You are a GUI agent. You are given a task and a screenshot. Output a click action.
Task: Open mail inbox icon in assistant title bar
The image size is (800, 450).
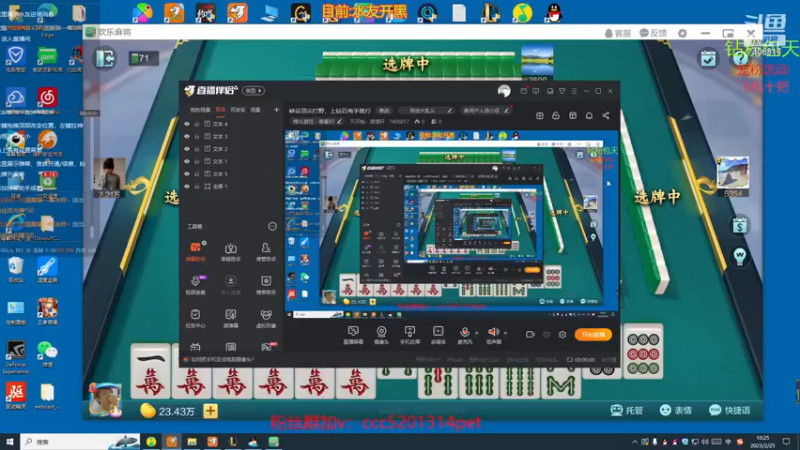(523, 91)
